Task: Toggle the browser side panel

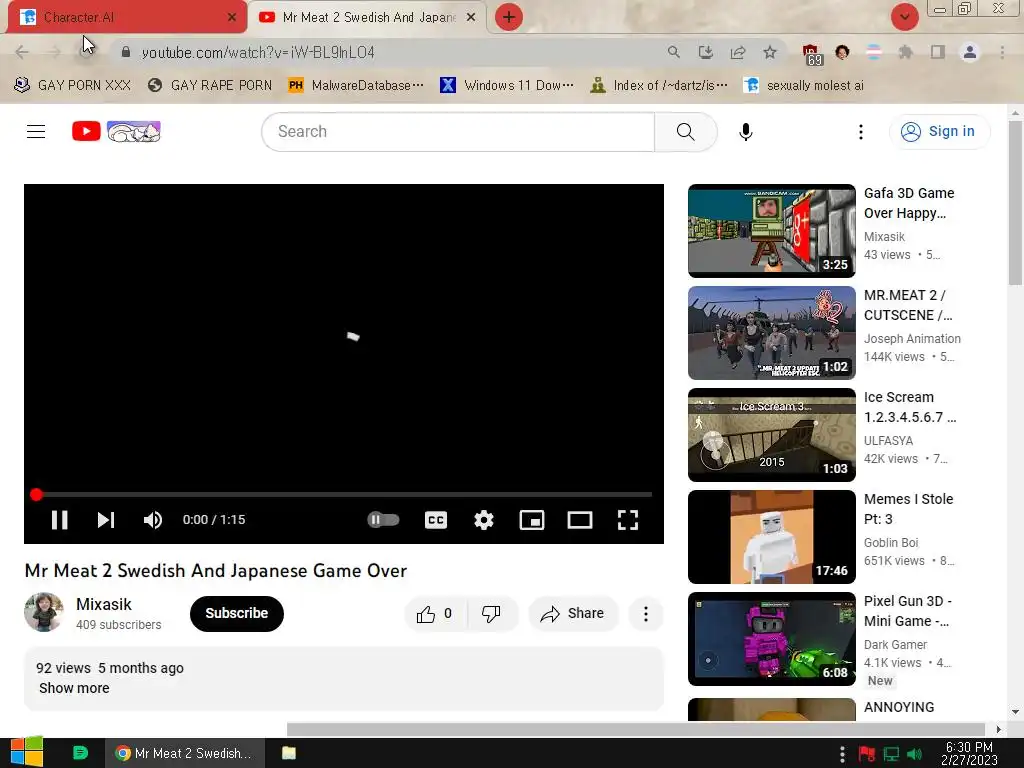Action: click(x=938, y=52)
